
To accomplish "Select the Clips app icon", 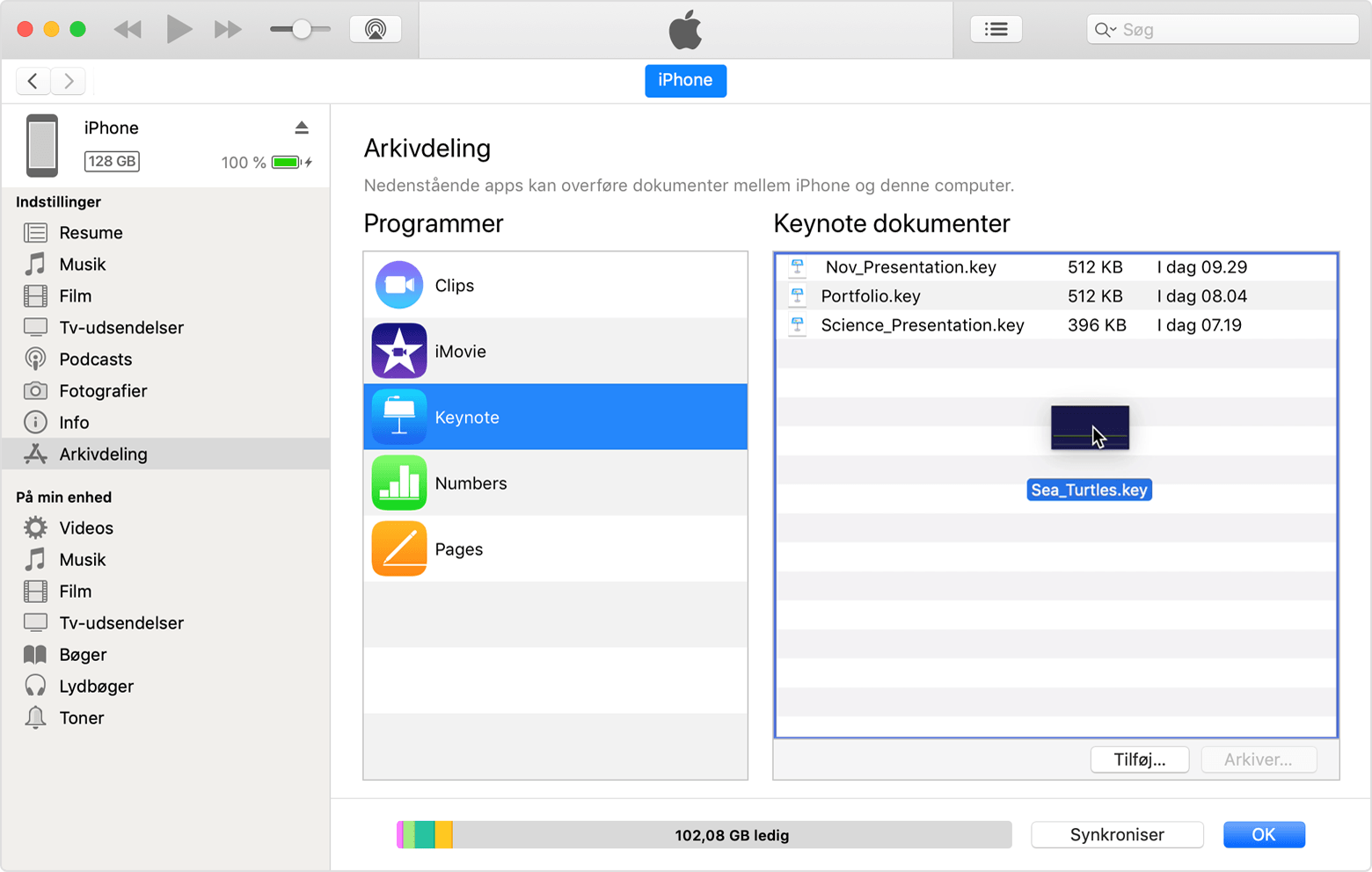I will [399, 284].
